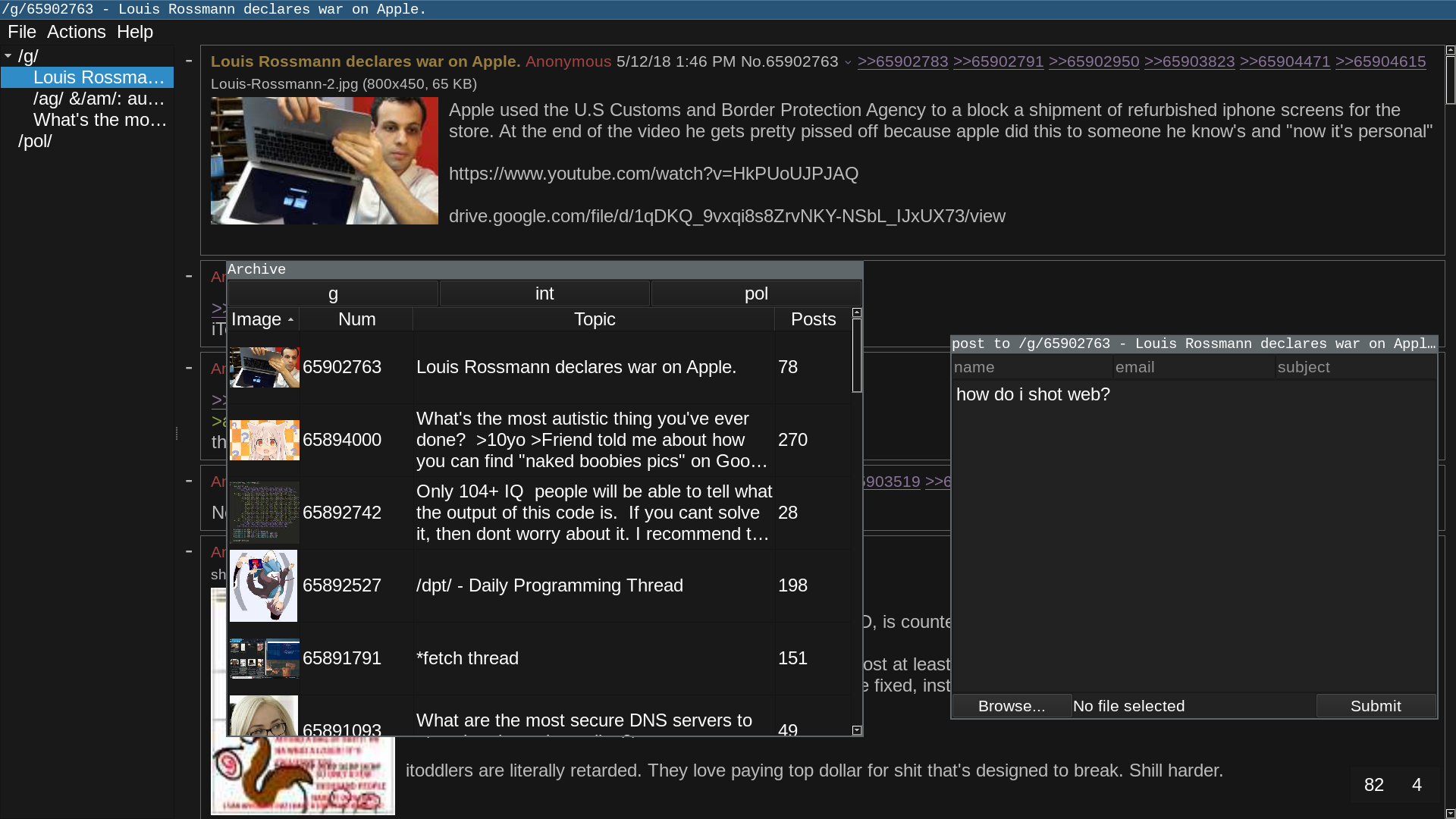The width and height of the screenshot is (1456, 819).
Task: Sort archive by Image column
Action: point(263,319)
